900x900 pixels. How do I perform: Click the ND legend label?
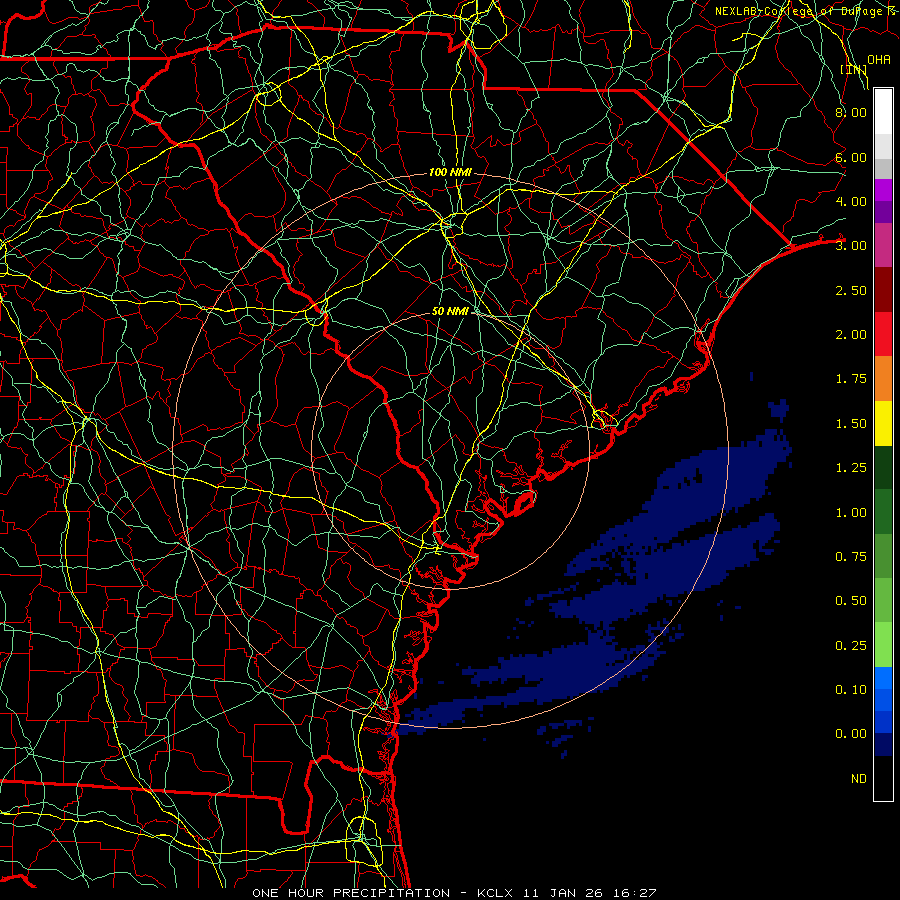tap(859, 779)
